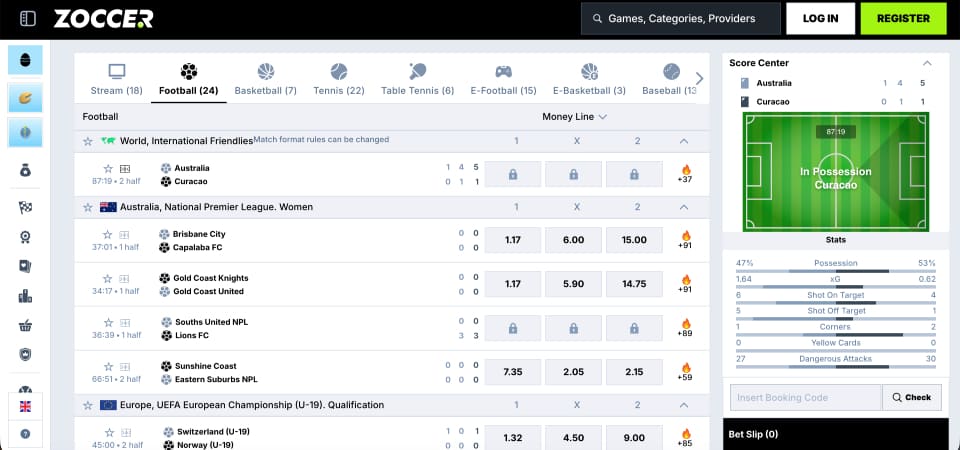Click the green REGISTER button
Screen dimensions: 960x450
coord(904,18)
